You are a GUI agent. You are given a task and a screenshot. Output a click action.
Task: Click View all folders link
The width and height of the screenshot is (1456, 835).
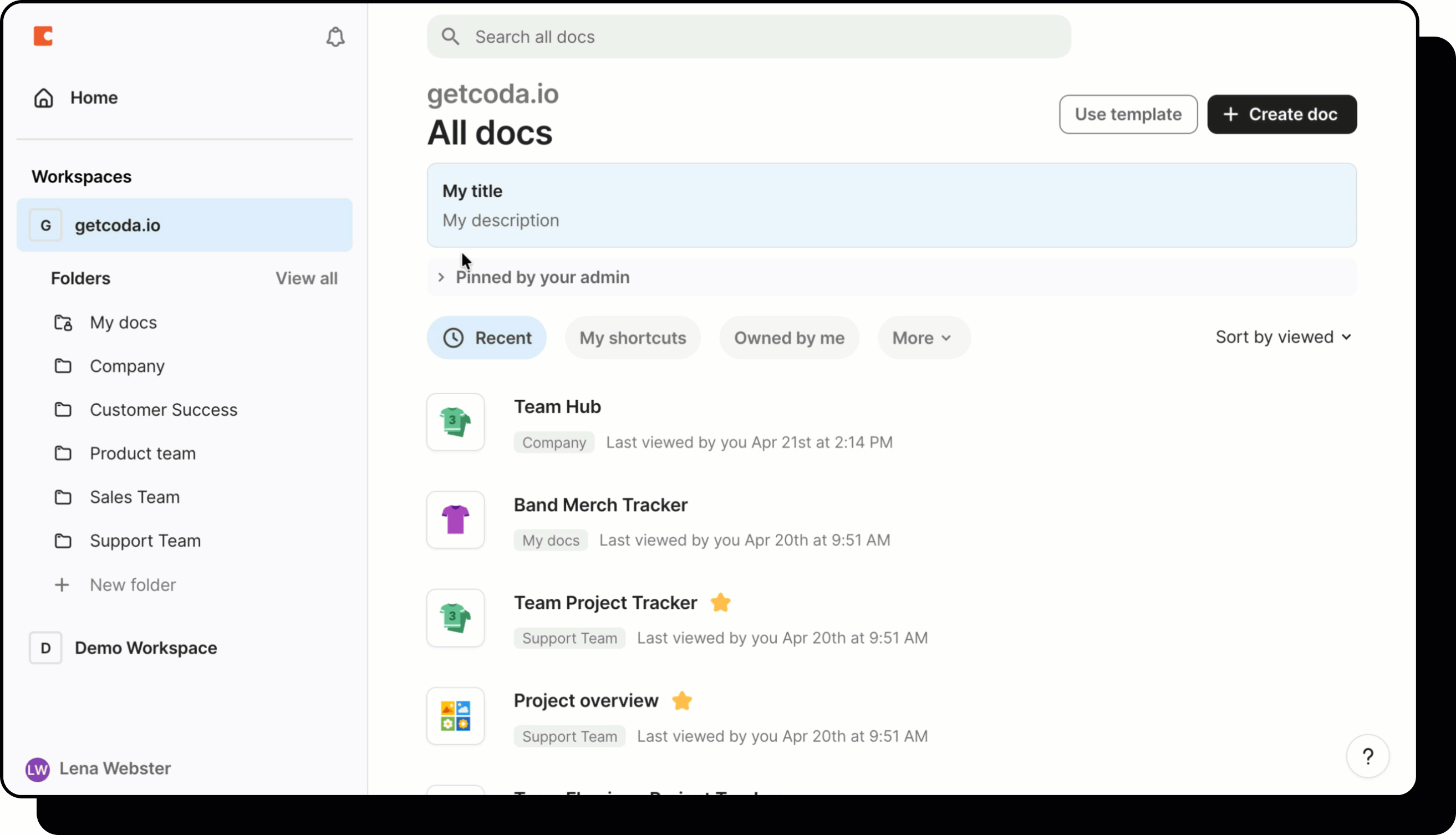(306, 279)
